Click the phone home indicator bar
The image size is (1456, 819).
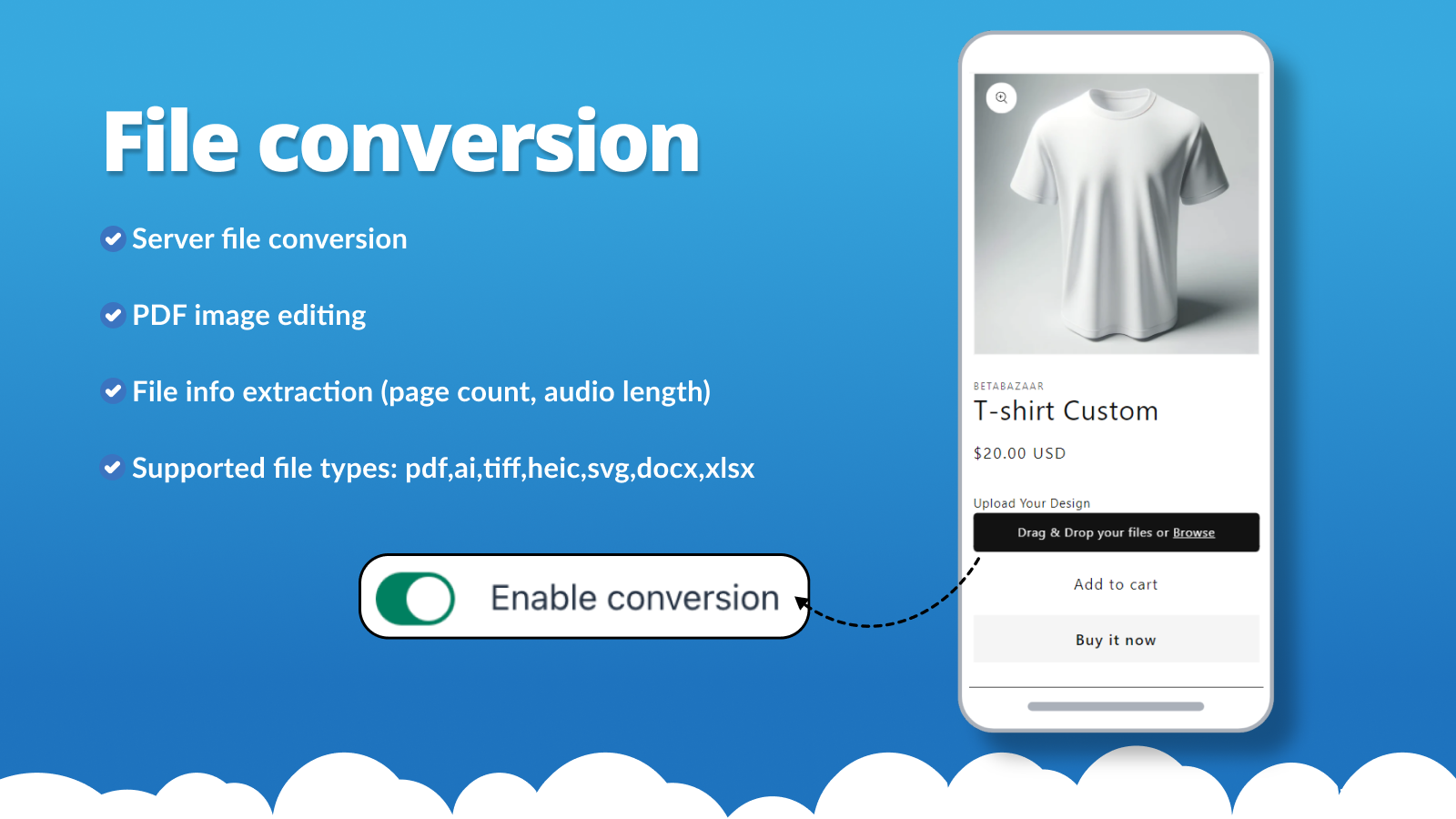(1116, 706)
